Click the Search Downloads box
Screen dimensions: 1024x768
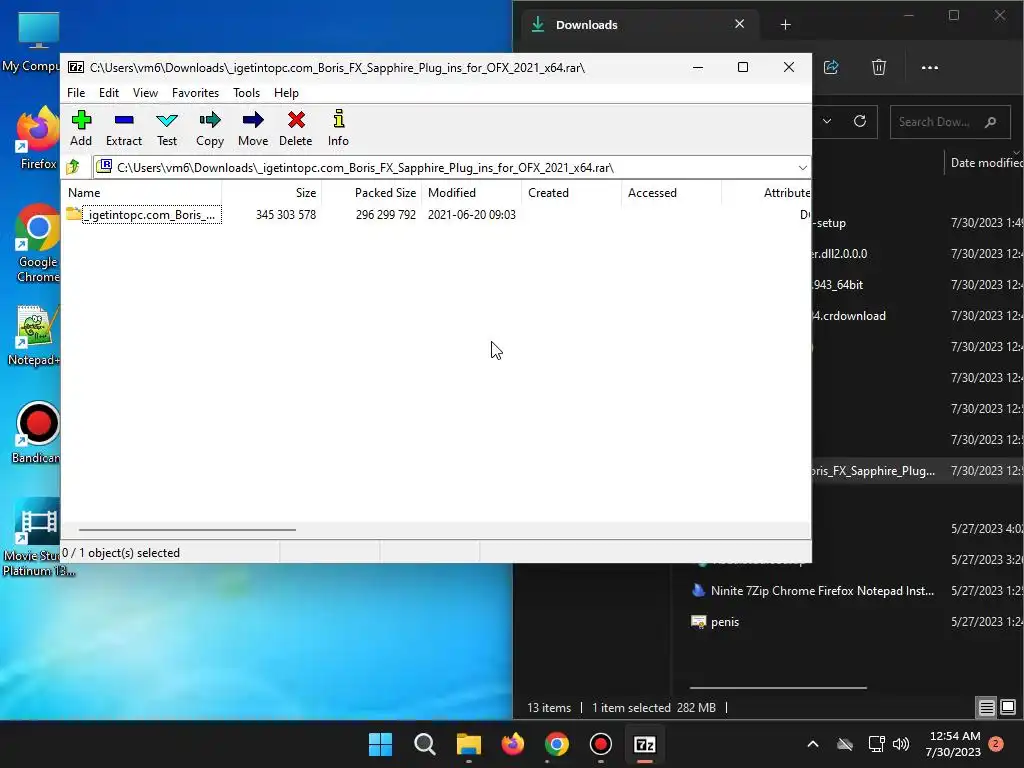(x=950, y=122)
